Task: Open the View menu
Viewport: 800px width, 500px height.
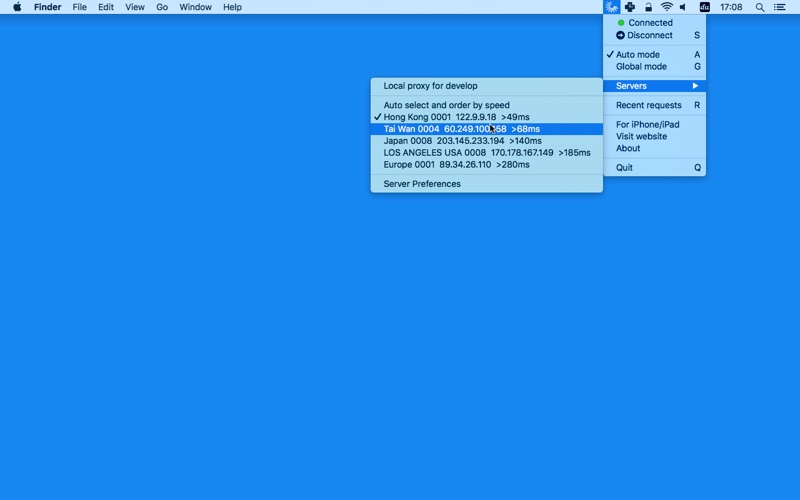Action: [135, 7]
